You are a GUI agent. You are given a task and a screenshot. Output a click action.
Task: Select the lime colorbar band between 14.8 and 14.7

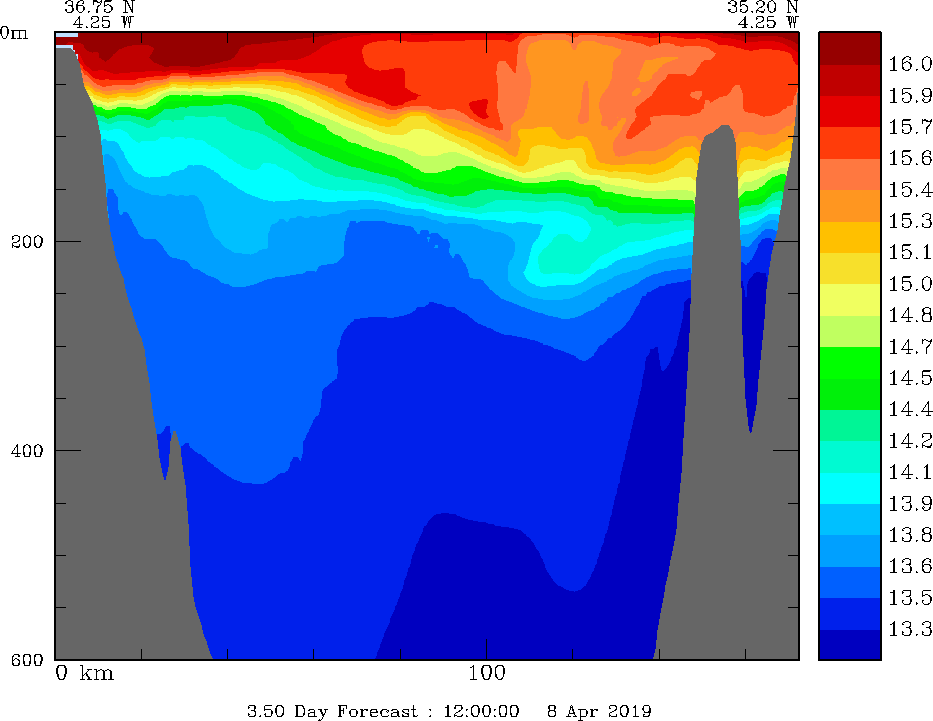pyautogui.click(x=850, y=331)
